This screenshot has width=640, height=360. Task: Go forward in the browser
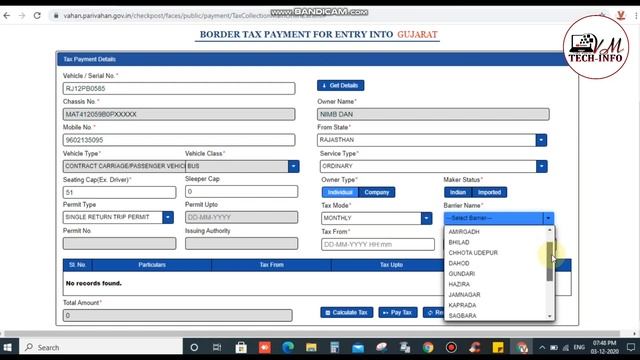click(x=22, y=16)
